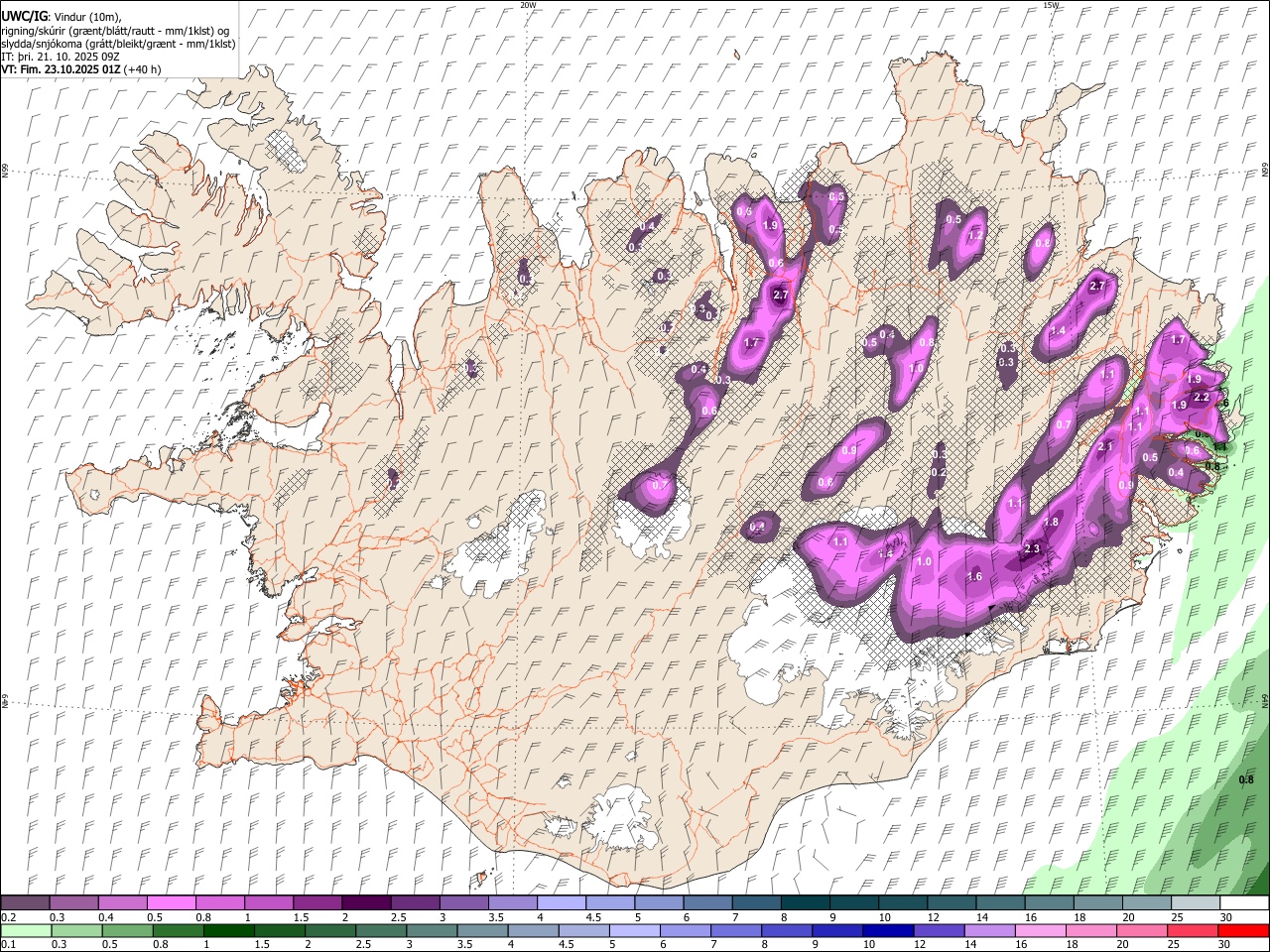
Task: Click the 2.2 snowfall value near the east coast
Action: [1201, 397]
